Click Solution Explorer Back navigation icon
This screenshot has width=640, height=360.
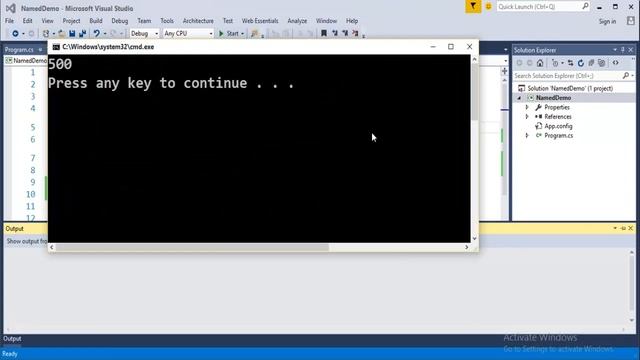coord(519,63)
